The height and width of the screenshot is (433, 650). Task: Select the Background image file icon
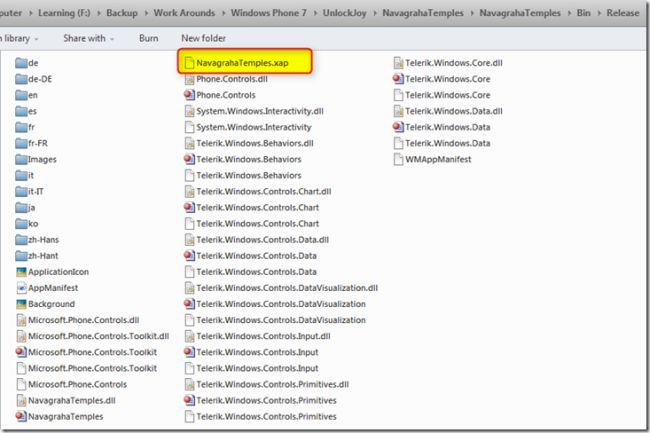(x=21, y=304)
